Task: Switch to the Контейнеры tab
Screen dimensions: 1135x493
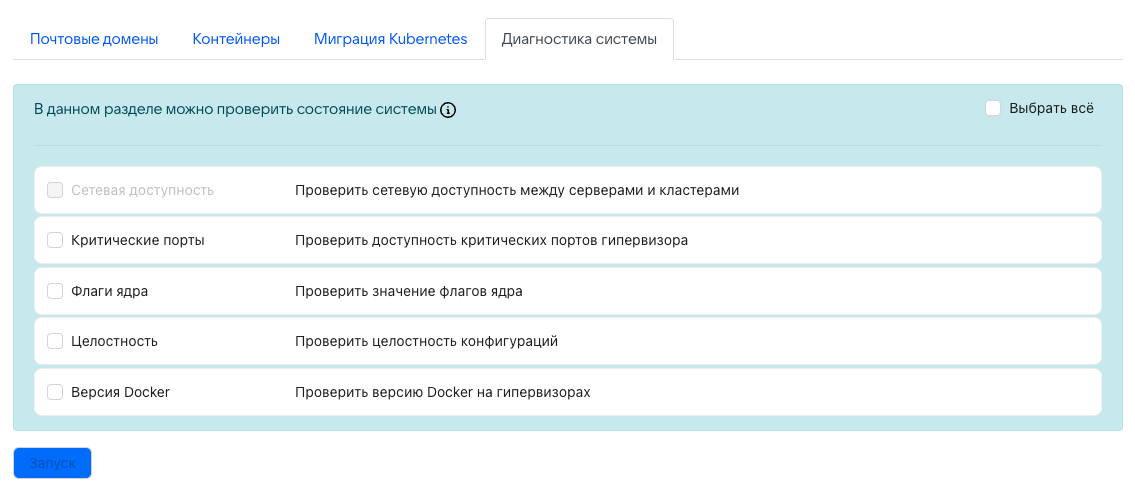Action: click(236, 40)
